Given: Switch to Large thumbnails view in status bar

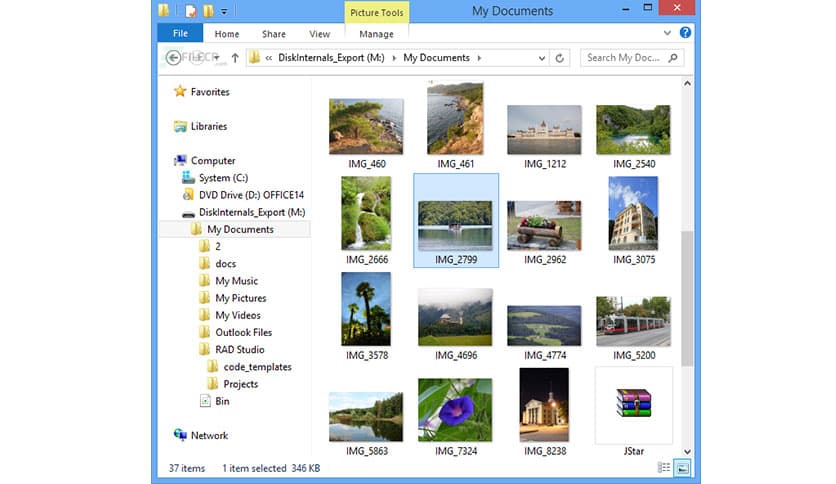Looking at the screenshot, I should click(682, 468).
